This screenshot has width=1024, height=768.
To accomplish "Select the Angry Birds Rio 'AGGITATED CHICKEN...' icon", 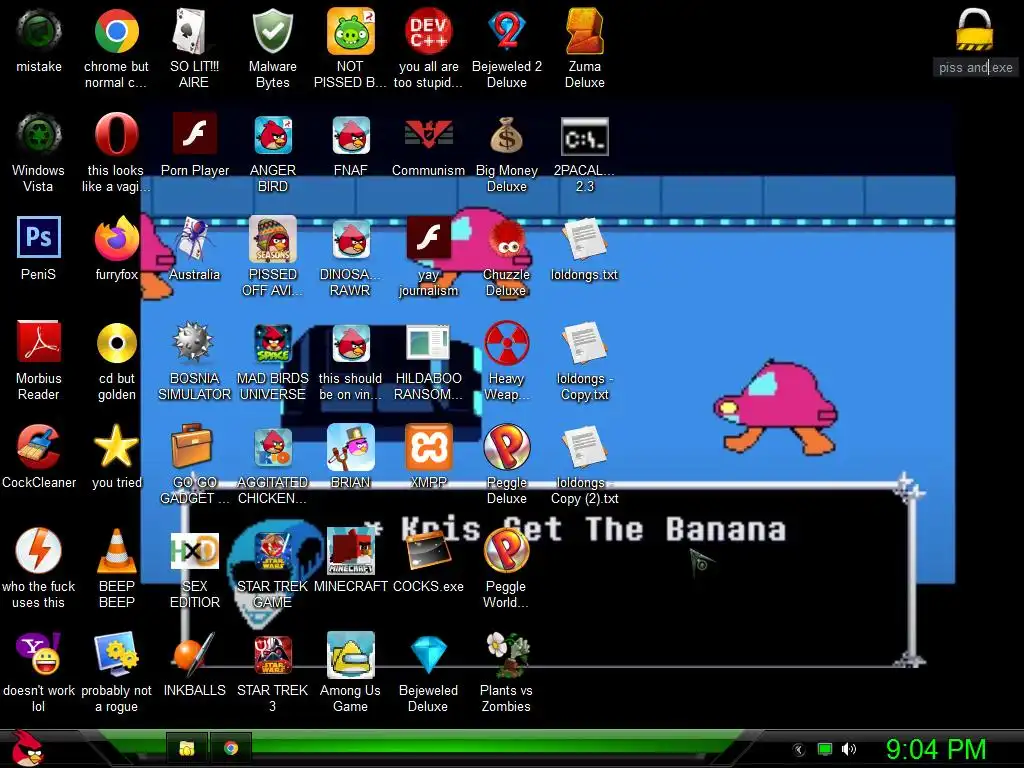I will [x=272, y=448].
